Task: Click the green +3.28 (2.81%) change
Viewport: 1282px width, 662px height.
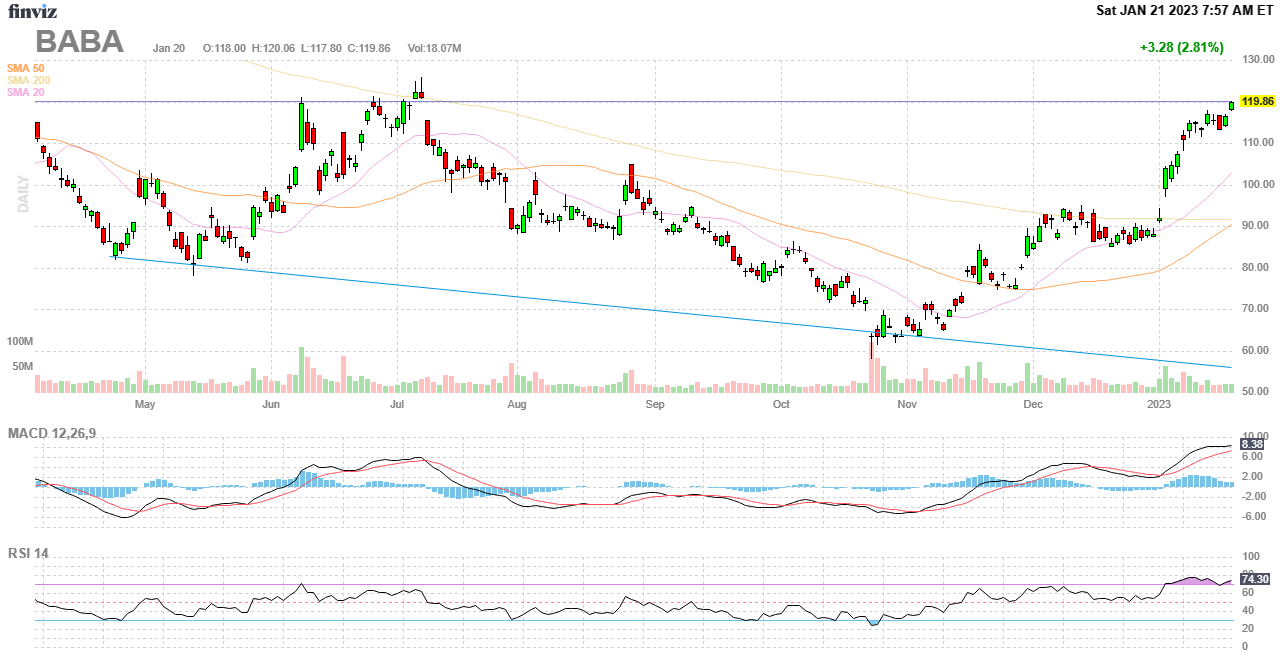Action: point(1181,47)
